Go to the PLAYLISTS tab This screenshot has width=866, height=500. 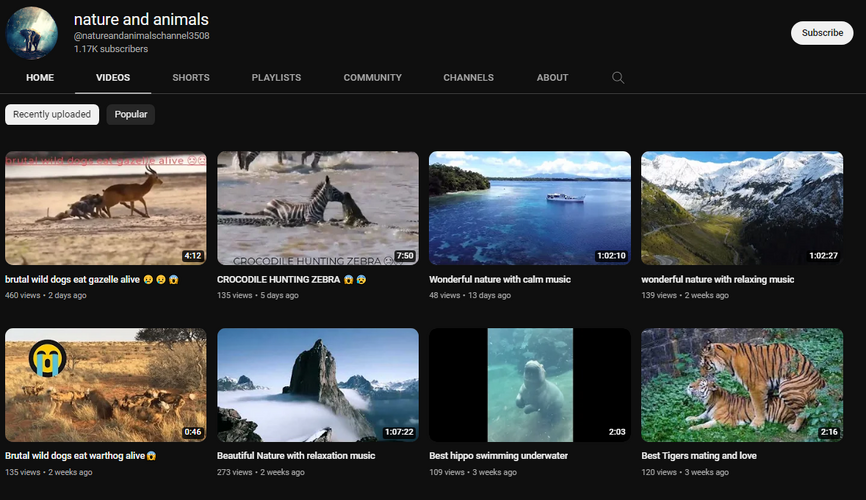(276, 78)
